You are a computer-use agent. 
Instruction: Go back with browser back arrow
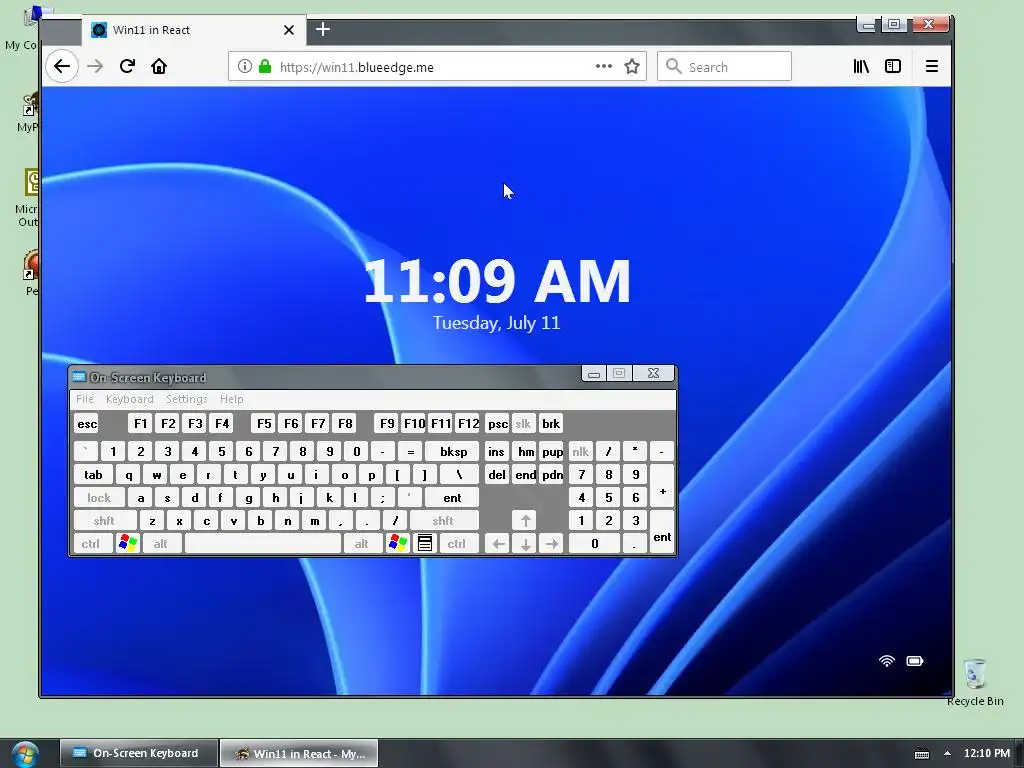click(x=62, y=67)
